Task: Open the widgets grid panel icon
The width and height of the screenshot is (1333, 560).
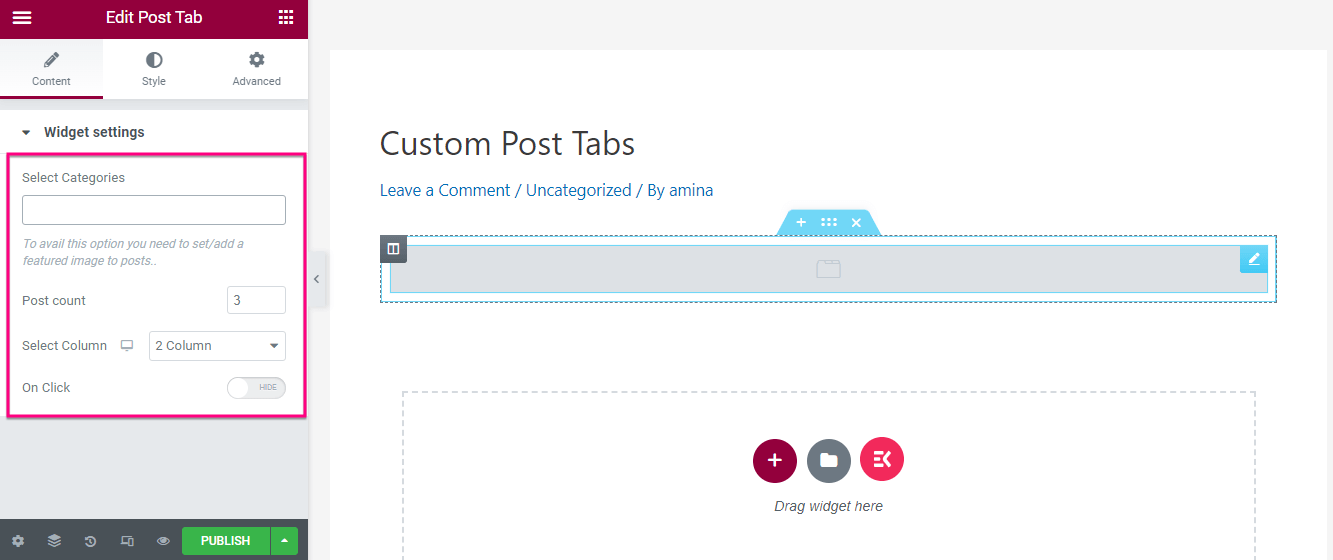Action: (x=286, y=17)
